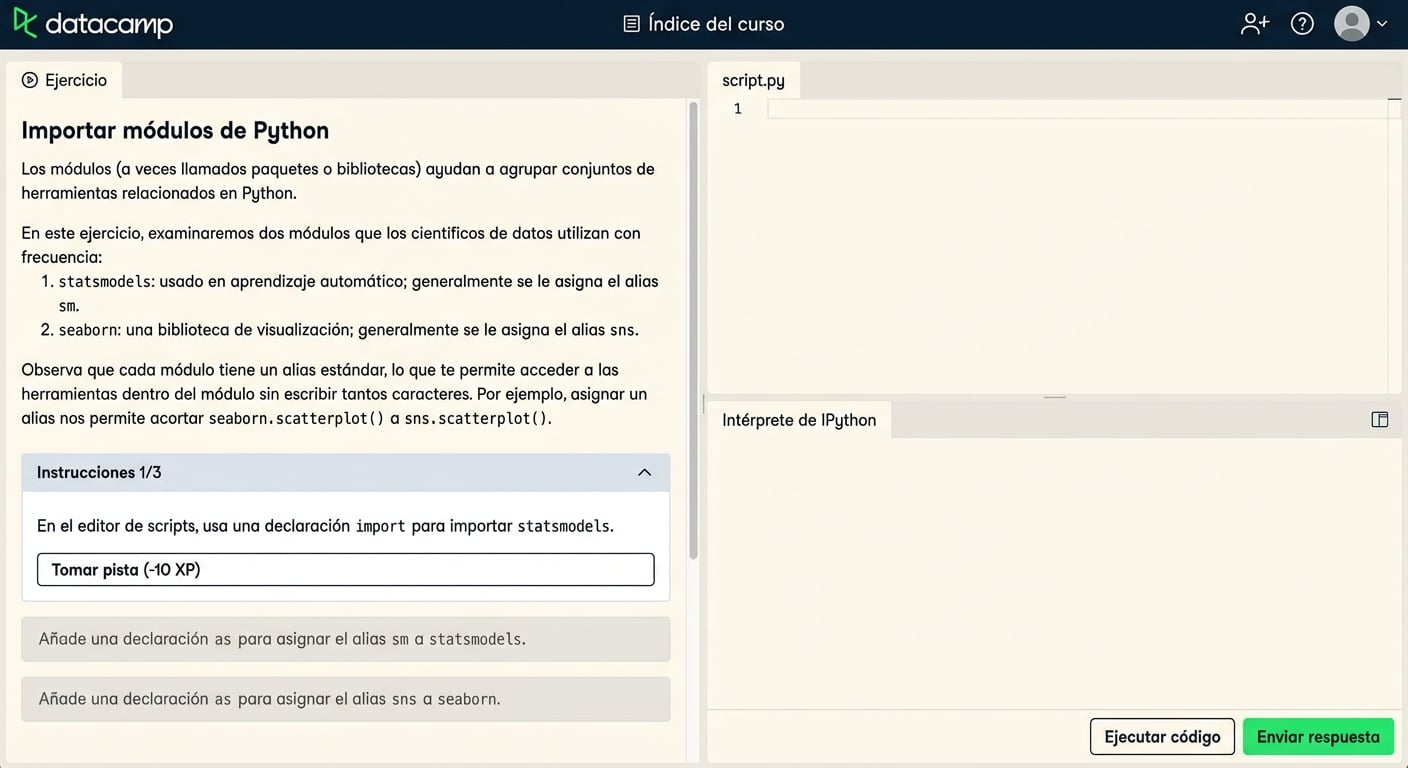Click the DataCamp logo
This screenshot has height=768, width=1408.
coord(93,24)
